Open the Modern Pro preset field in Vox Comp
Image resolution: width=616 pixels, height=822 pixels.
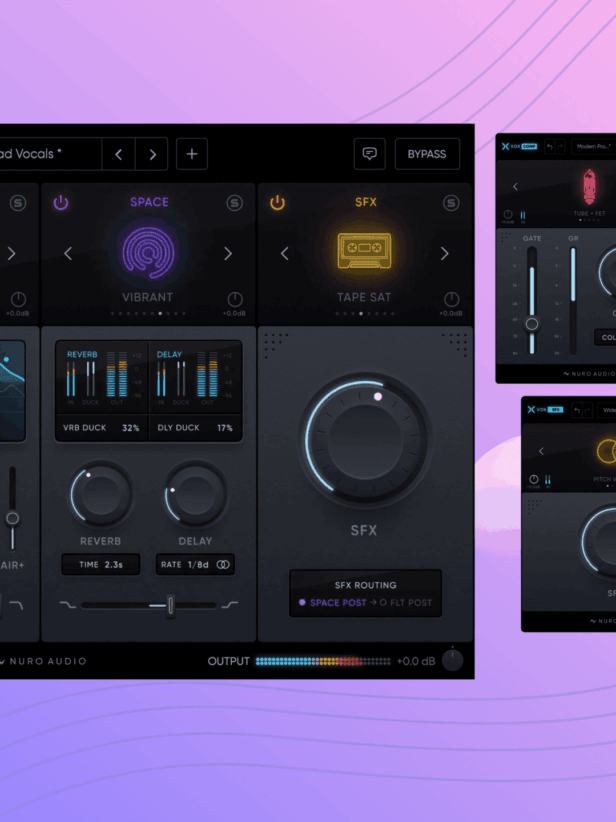click(x=593, y=147)
